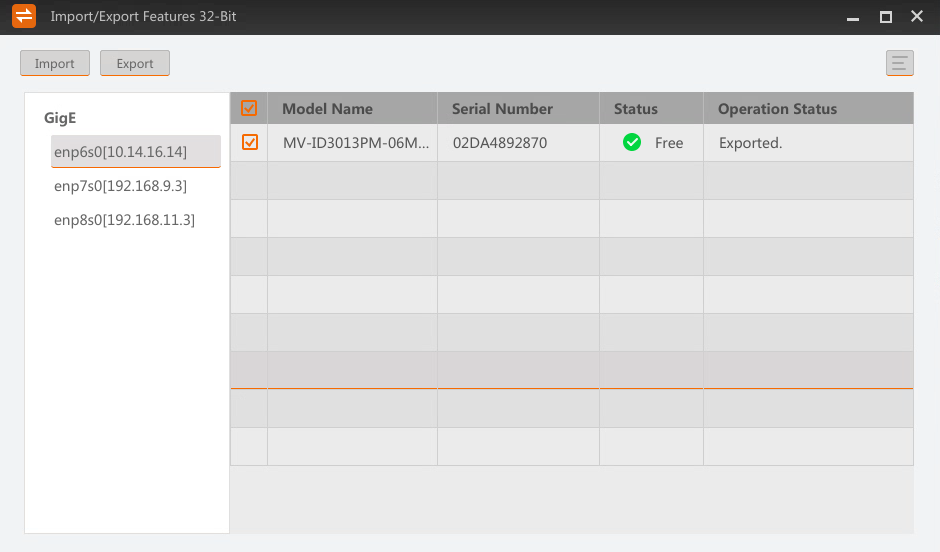Select network interface enp6s0[10.14.16.14]

[x=121, y=151]
